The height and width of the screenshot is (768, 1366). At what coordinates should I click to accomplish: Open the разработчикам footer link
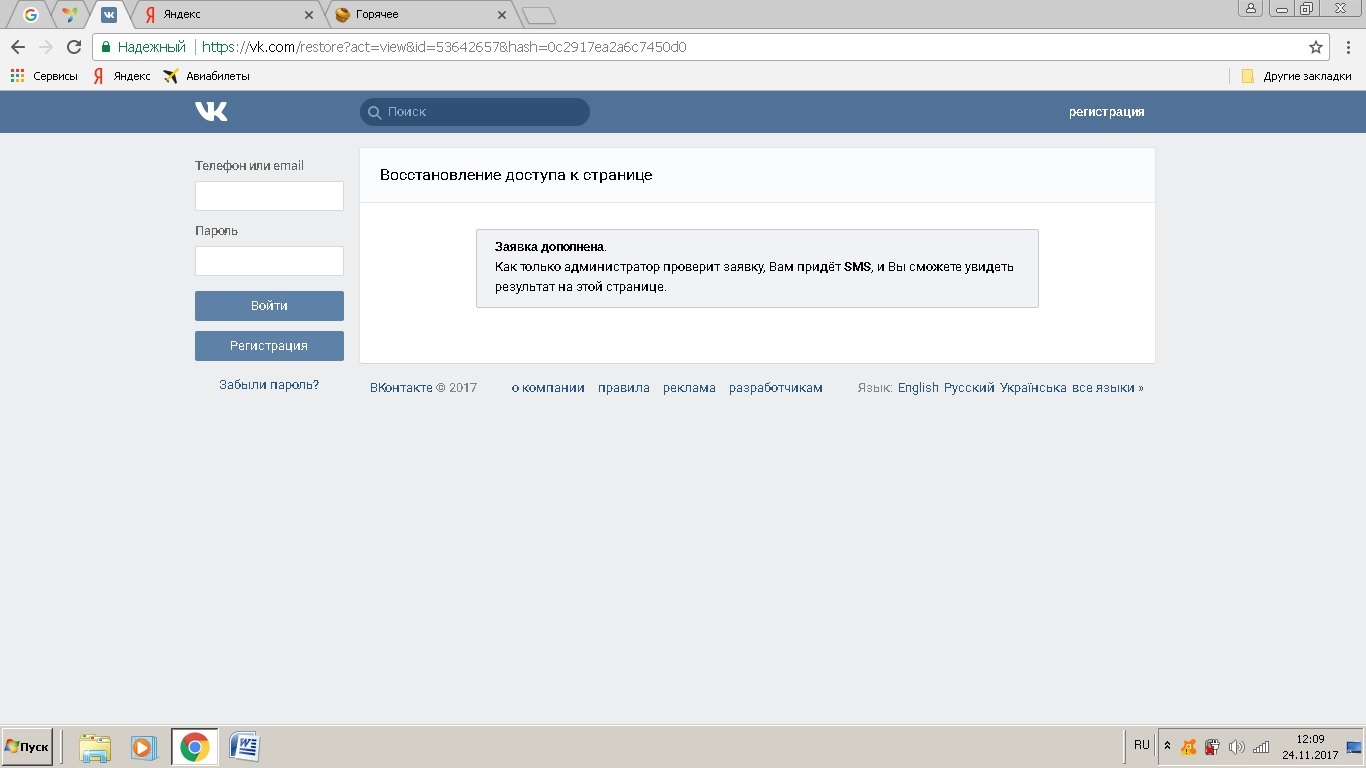(x=776, y=388)
